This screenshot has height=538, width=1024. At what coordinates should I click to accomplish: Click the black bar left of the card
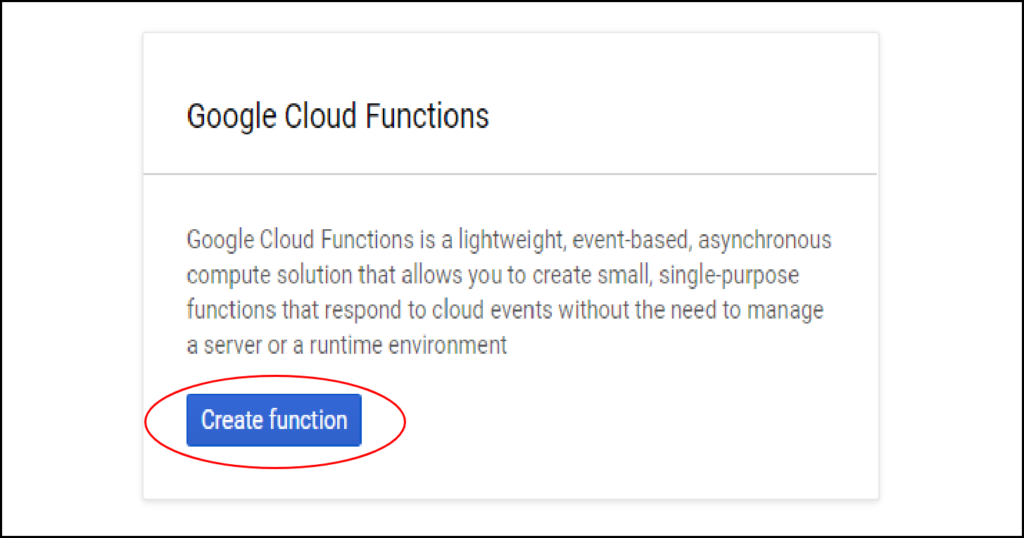pyautogui.click(x=49, y=269)
